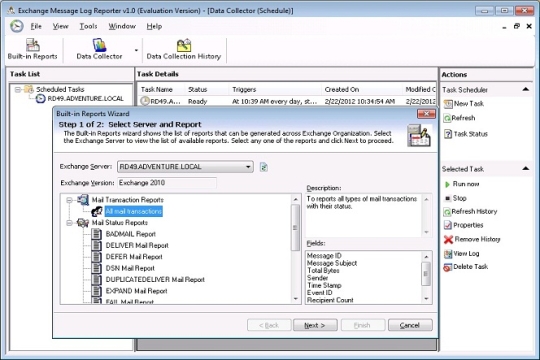Click the DELIVER Mail Report document icon
The height and width of the screenshot is (360, 540).
[97, 245]
